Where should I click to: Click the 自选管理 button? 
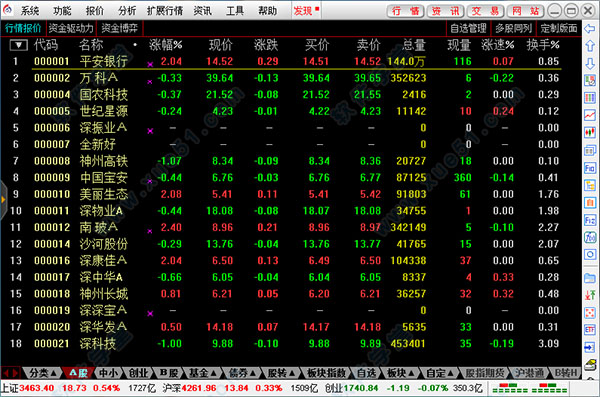(468, 28)
